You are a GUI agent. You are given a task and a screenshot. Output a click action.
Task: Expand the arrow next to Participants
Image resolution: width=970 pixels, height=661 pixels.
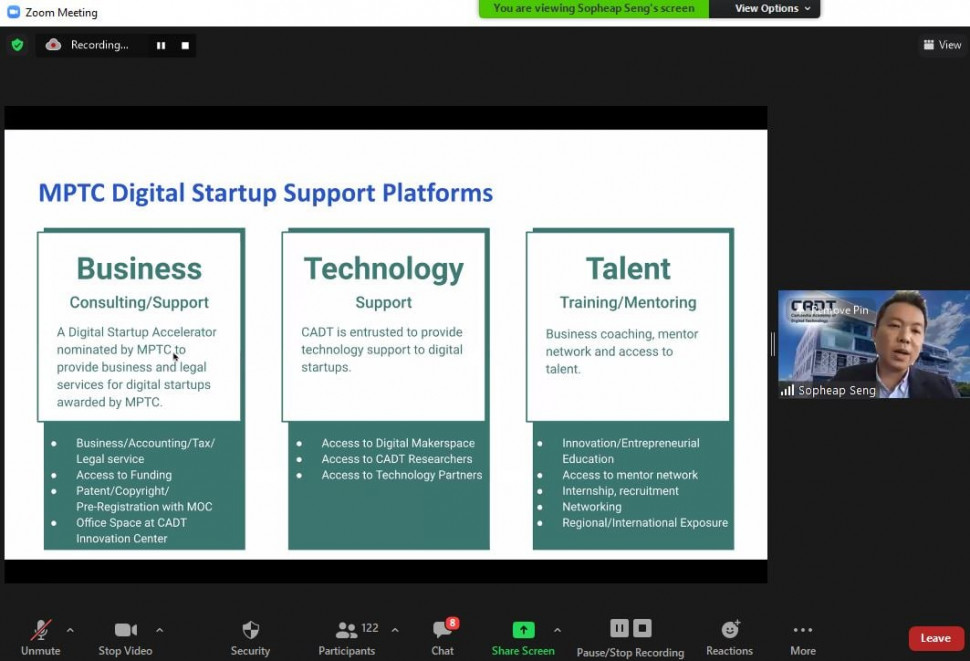point(395,630)
